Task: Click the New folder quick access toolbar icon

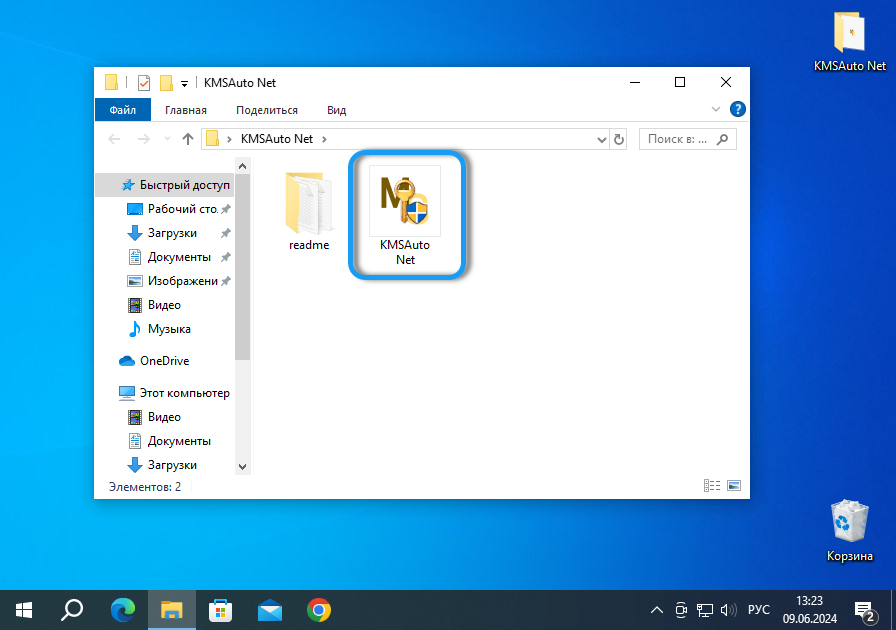Action: 166,83
